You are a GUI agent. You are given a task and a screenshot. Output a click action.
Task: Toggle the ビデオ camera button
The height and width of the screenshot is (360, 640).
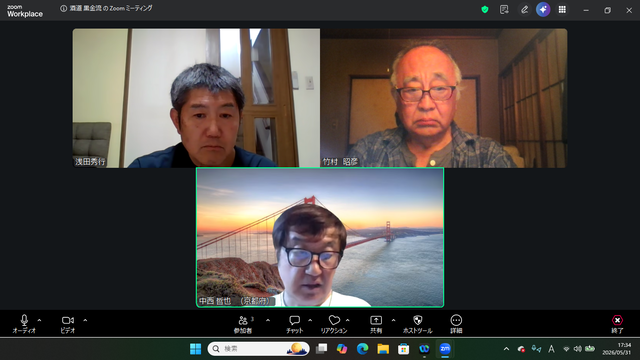pyautogui.click(x=68, y=324)
